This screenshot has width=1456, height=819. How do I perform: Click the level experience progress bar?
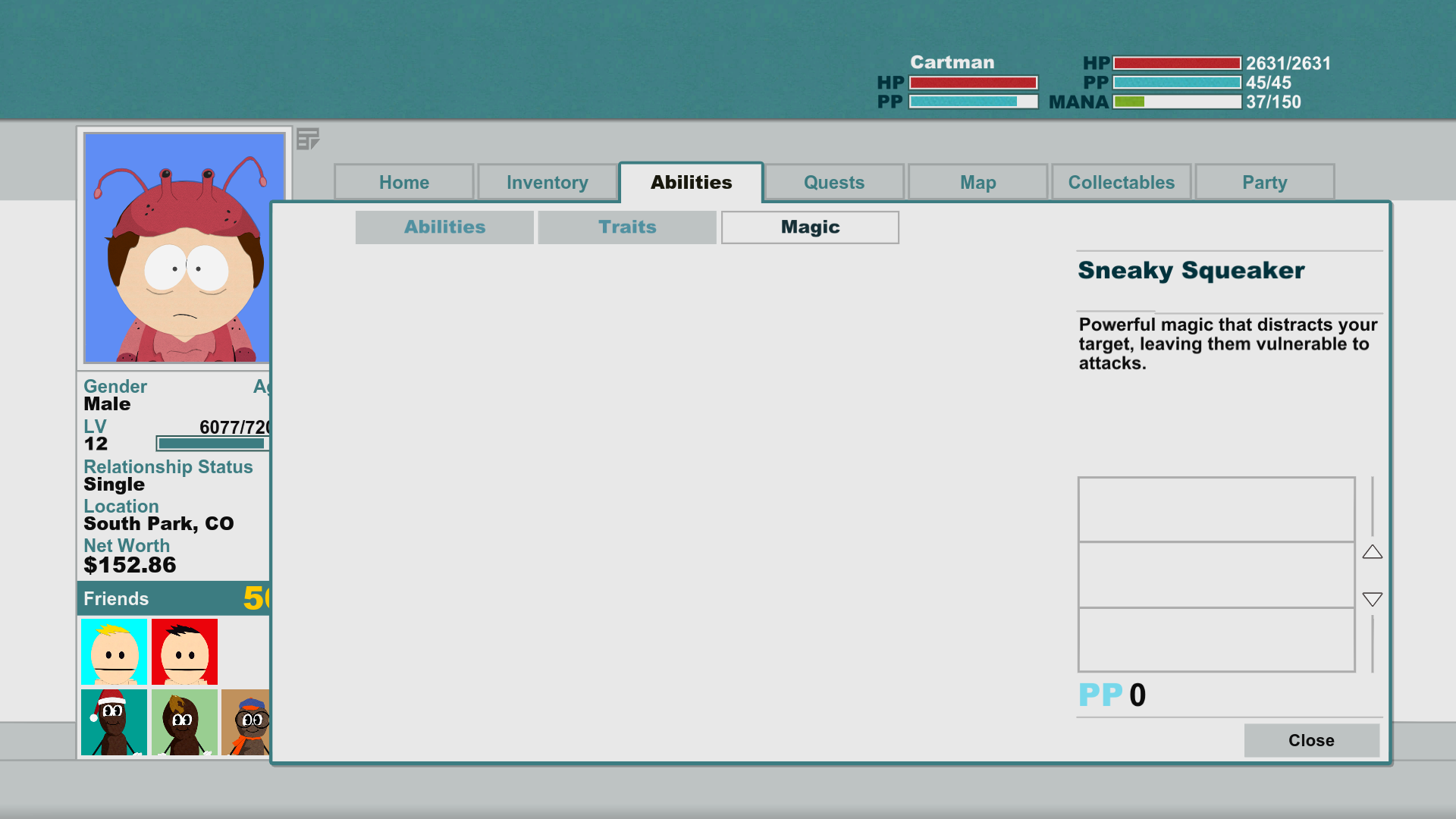pyautogui.click(x=213, y=444)
